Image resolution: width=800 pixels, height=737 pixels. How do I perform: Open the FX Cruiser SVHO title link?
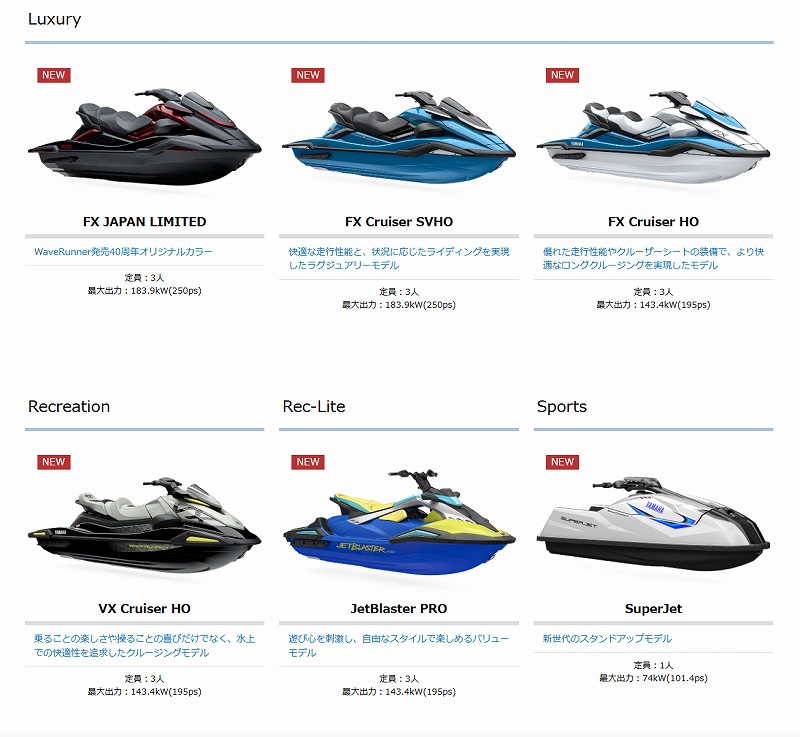point(399,222)
